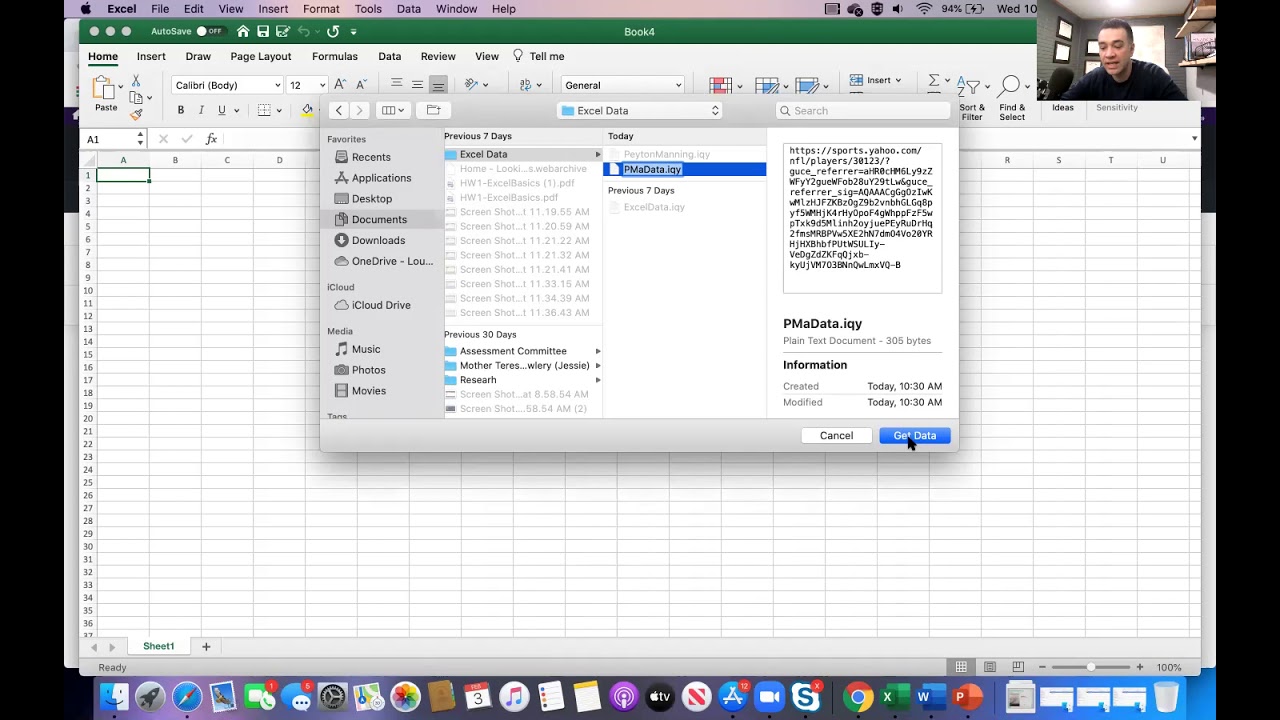Open the Tools menu in the menu bar
Viewport: 1280px width, 720px height.
click(x=368, y=9)
